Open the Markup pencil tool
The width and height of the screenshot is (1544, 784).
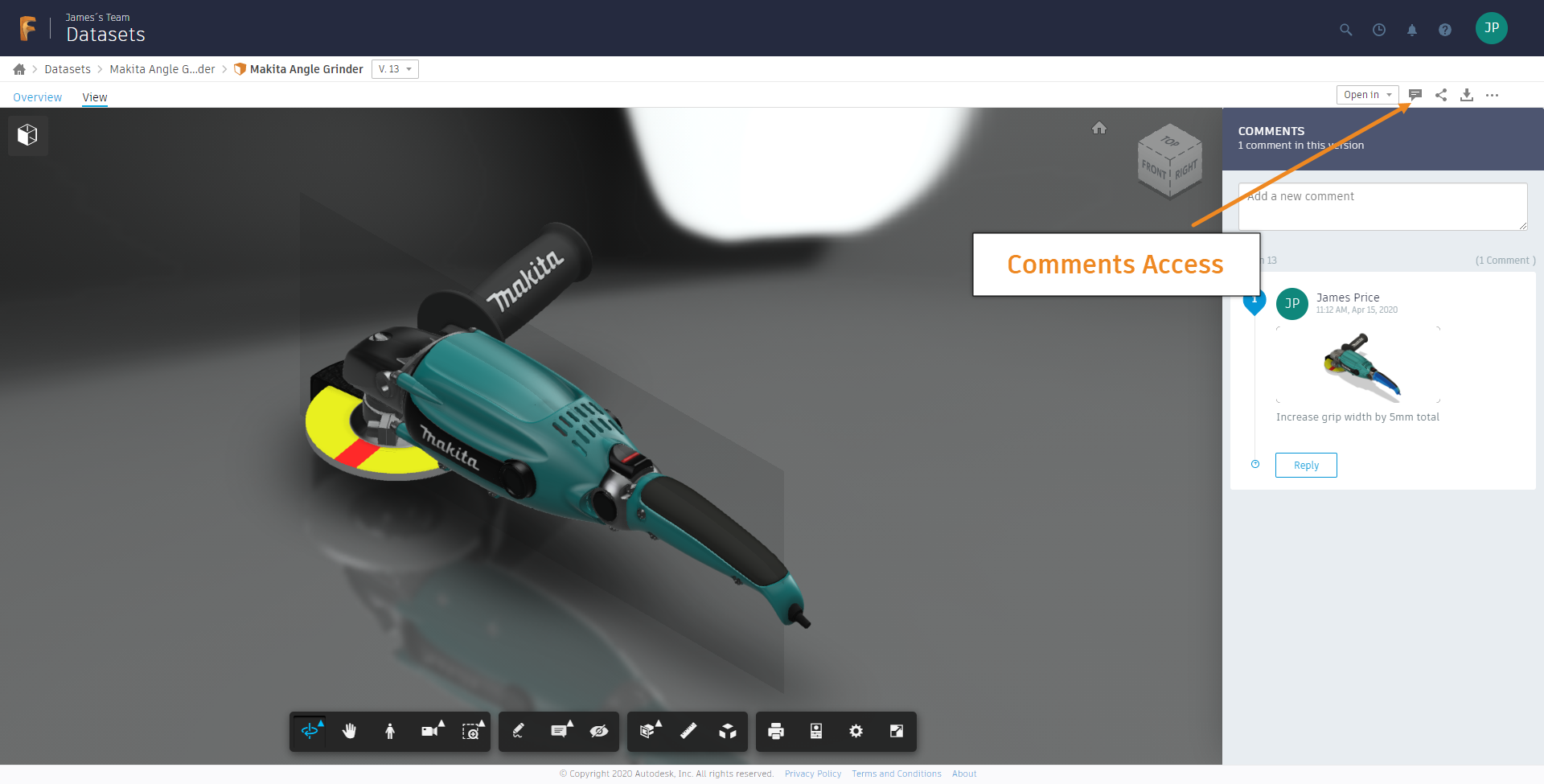[x=518, y=731]
